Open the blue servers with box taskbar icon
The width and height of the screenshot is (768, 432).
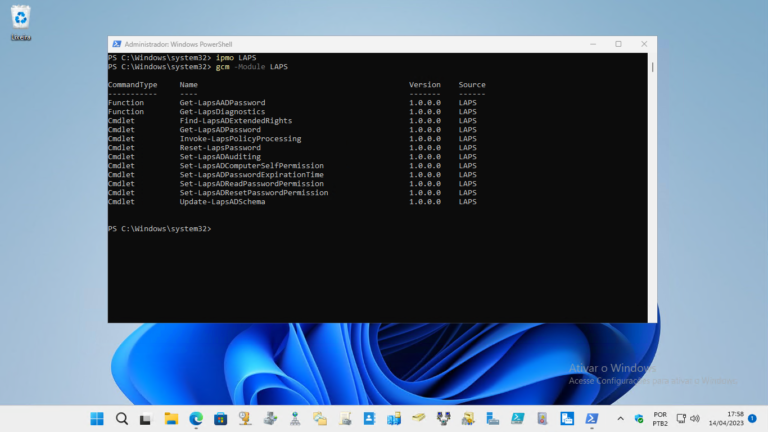pos(394,419)
